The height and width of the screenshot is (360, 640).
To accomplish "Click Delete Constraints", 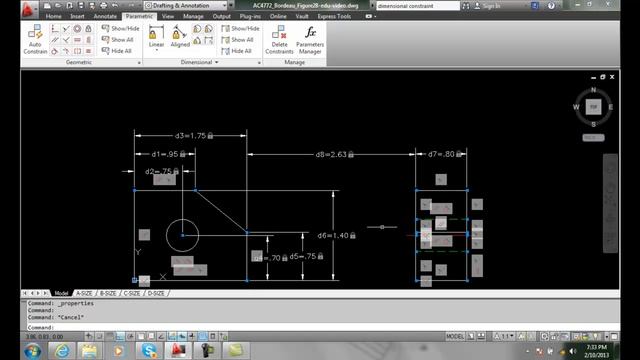I will click(x=279, y=40).
